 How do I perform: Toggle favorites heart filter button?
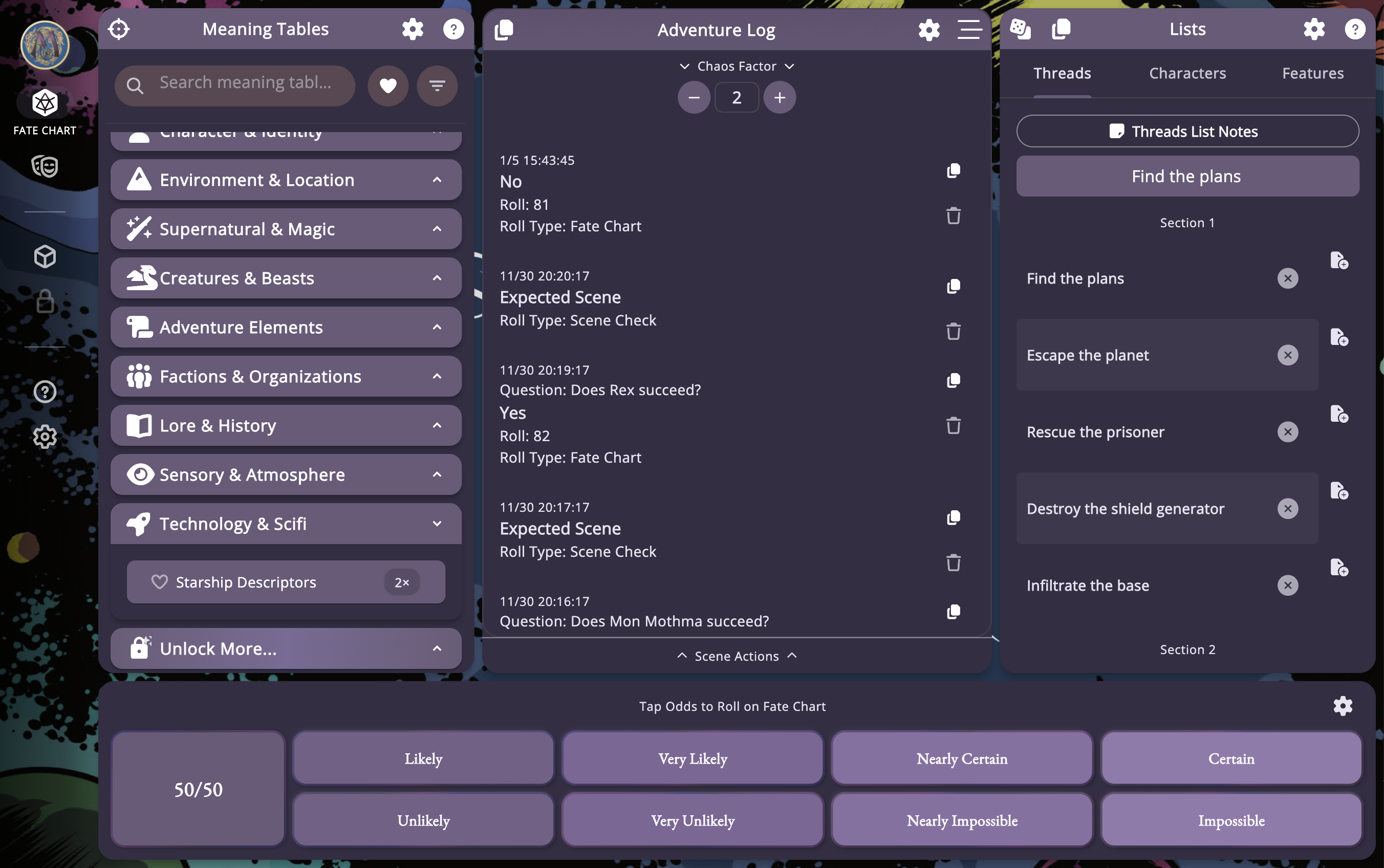click(x=388, y=85)
